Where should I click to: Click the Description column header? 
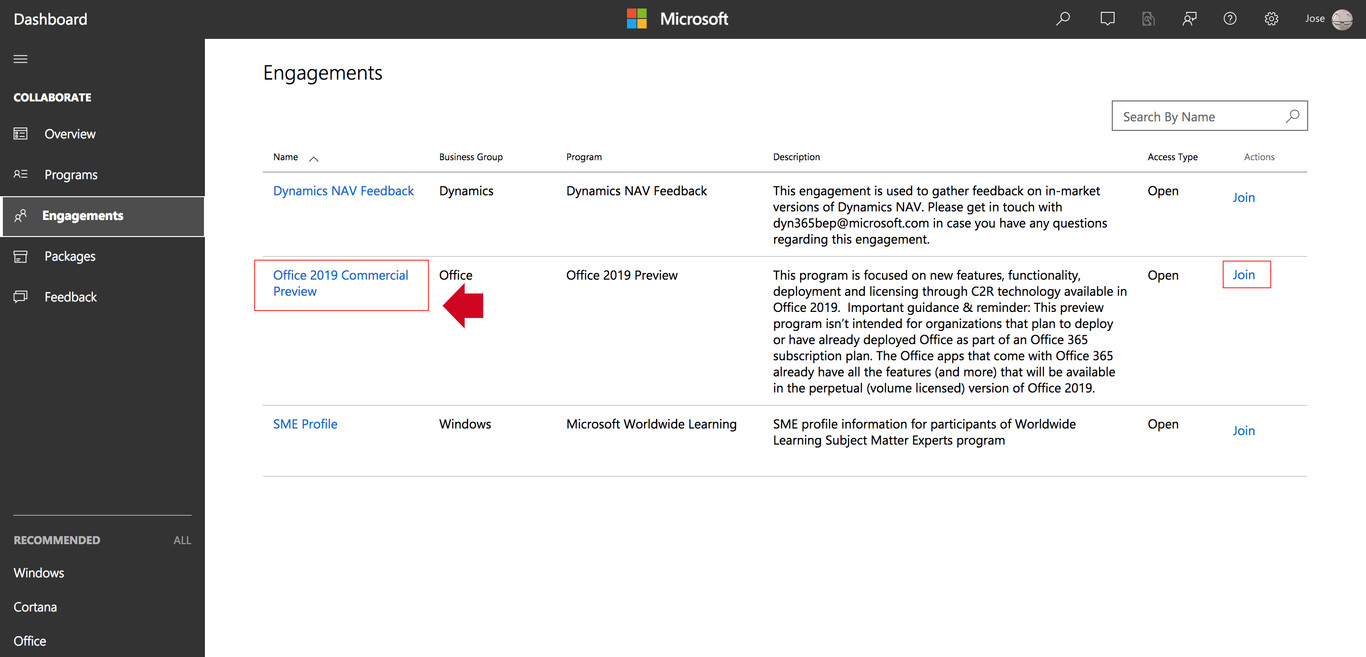[796, 157]
